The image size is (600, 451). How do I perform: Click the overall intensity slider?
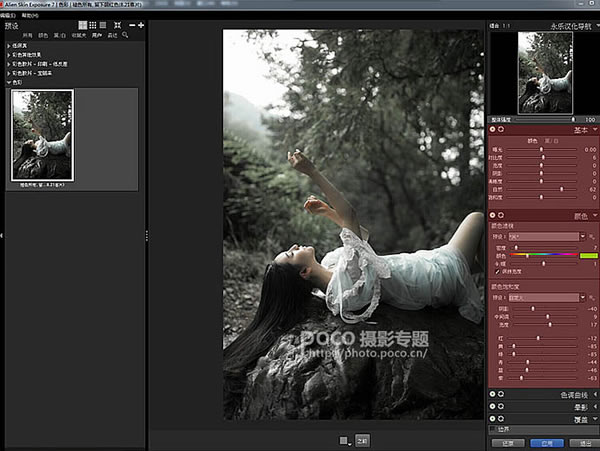point(546,120)
